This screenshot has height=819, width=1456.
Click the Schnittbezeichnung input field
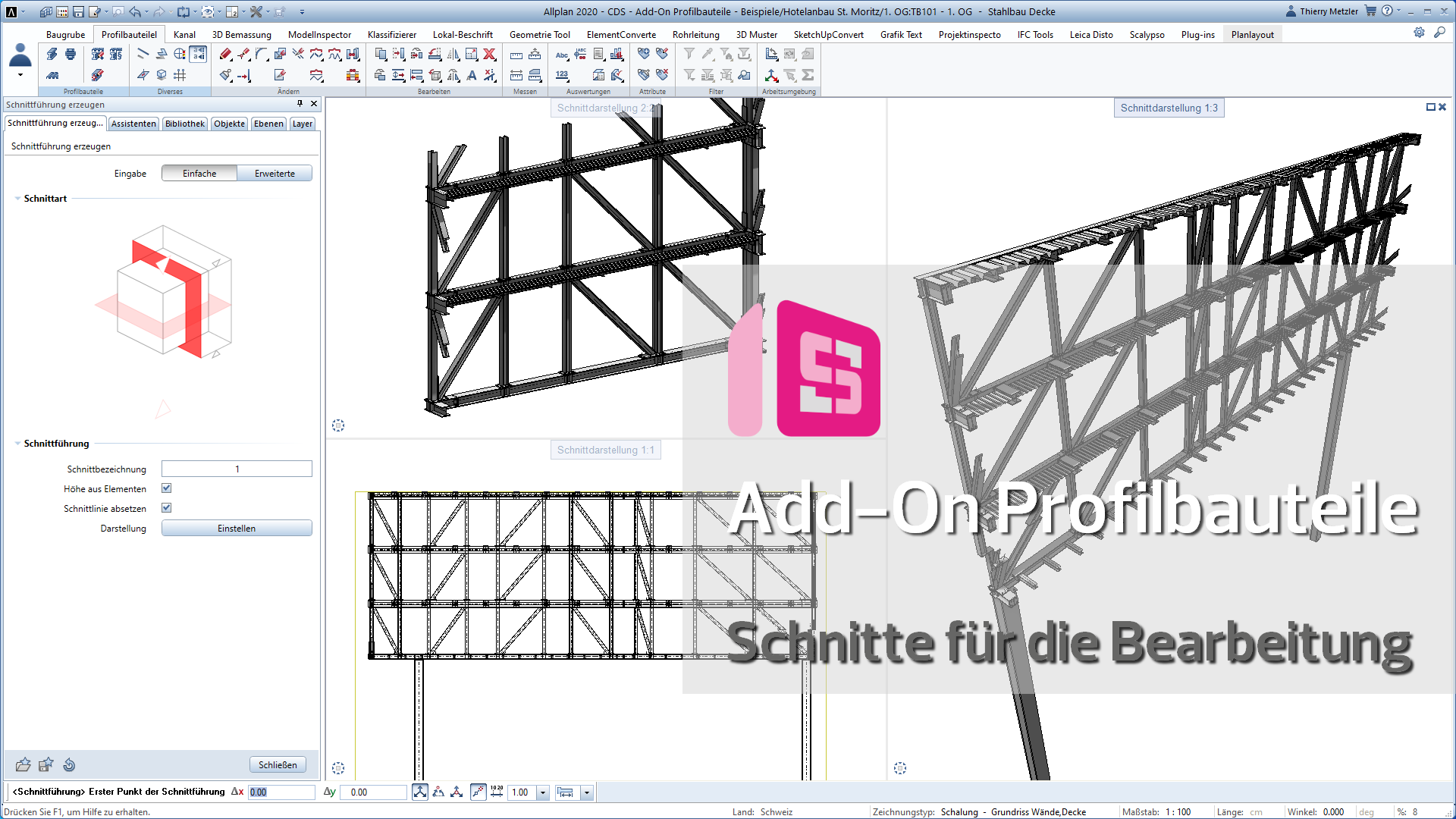click(237, 469)
